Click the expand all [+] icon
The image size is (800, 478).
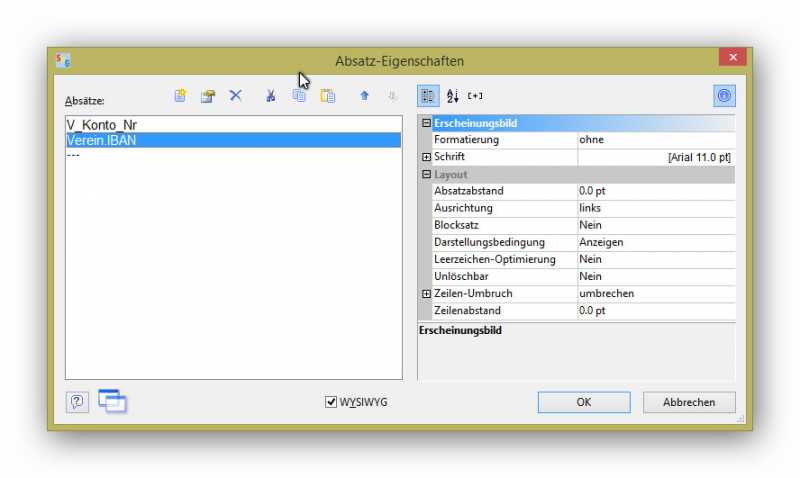475,96
